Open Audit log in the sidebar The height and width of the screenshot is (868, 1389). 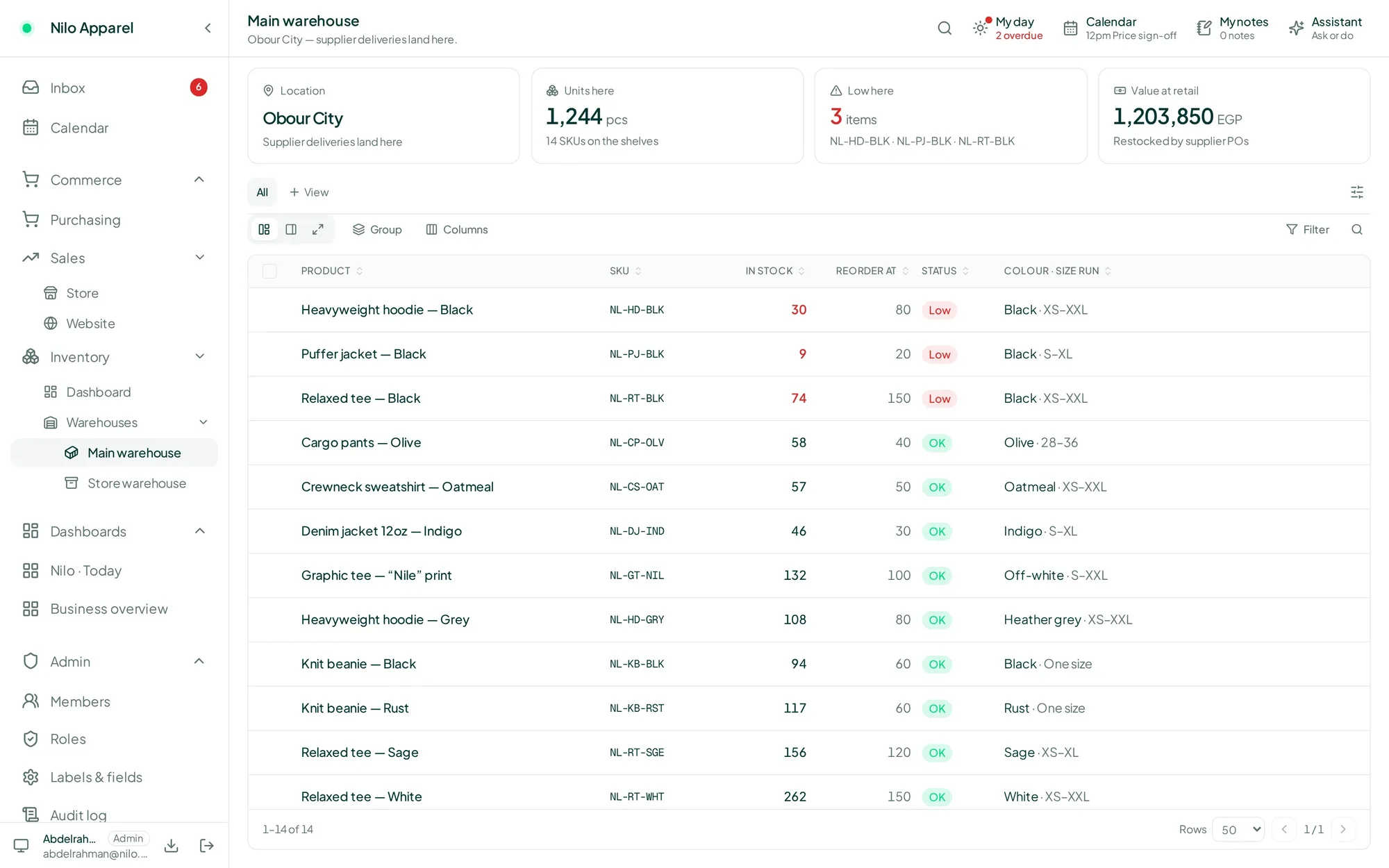tap(115, 814)
